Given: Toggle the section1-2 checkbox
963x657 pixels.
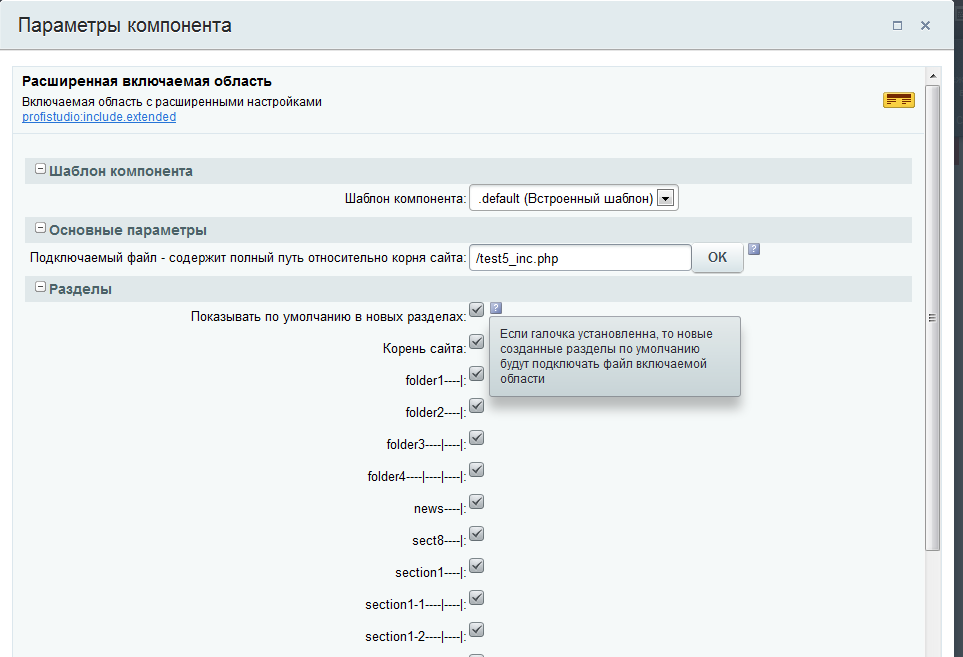Looking at the screenshot, I should pyautogui.click(x=477, y=630).
